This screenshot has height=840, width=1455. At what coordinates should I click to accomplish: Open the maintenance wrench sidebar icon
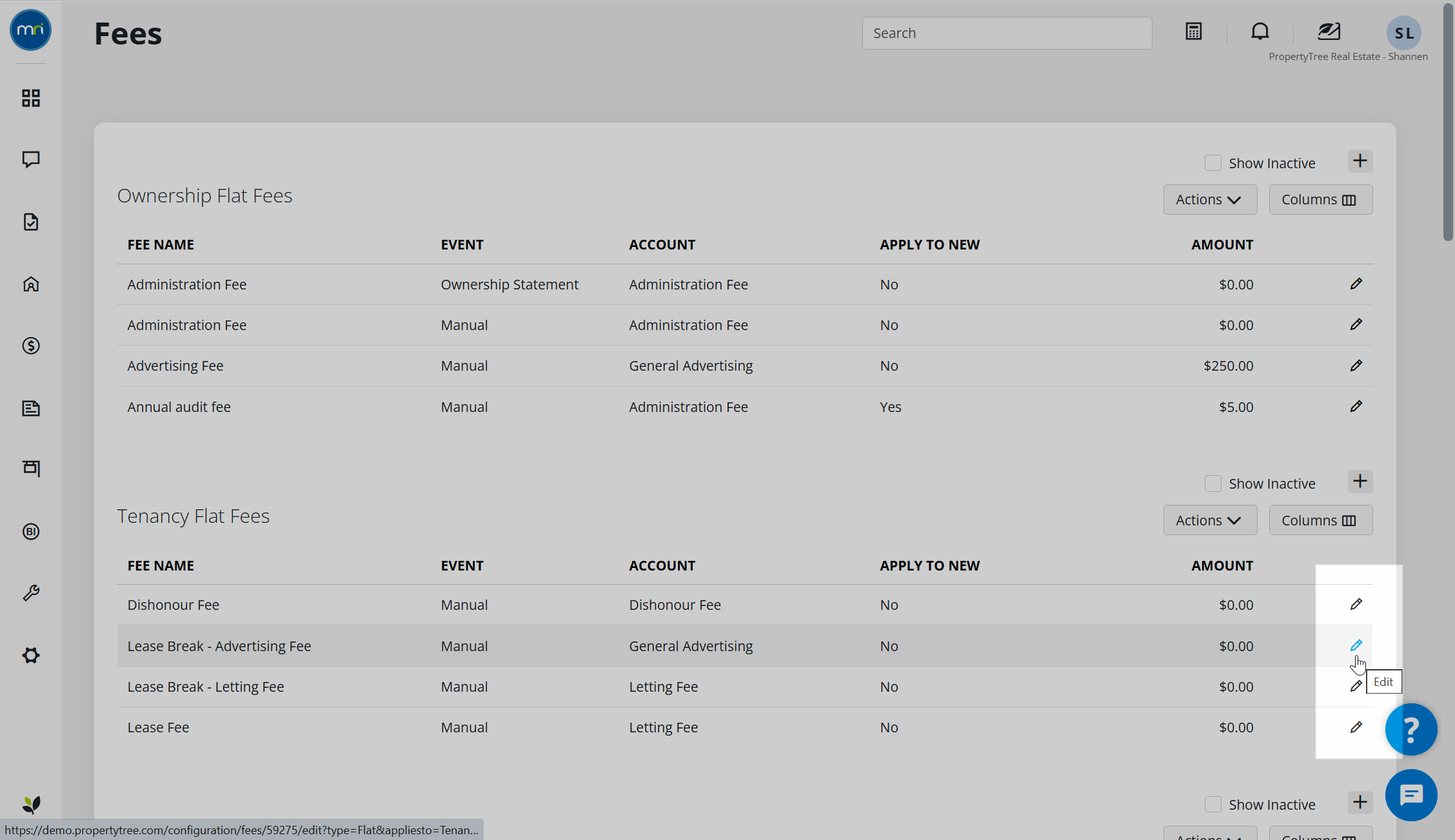tap(30, 593)
